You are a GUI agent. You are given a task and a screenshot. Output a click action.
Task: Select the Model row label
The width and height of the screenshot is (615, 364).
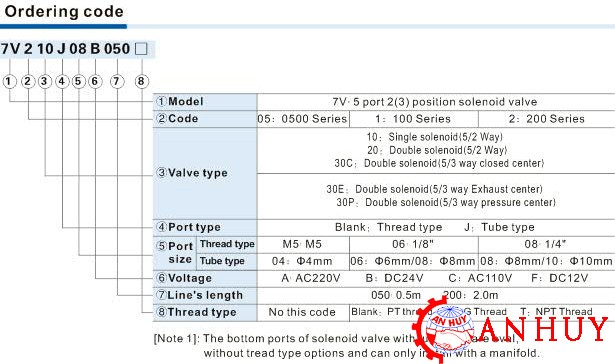(x=180, y=102)
